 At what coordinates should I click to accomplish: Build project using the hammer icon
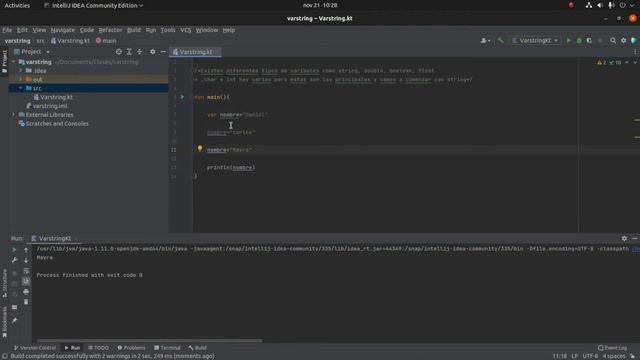500,40
